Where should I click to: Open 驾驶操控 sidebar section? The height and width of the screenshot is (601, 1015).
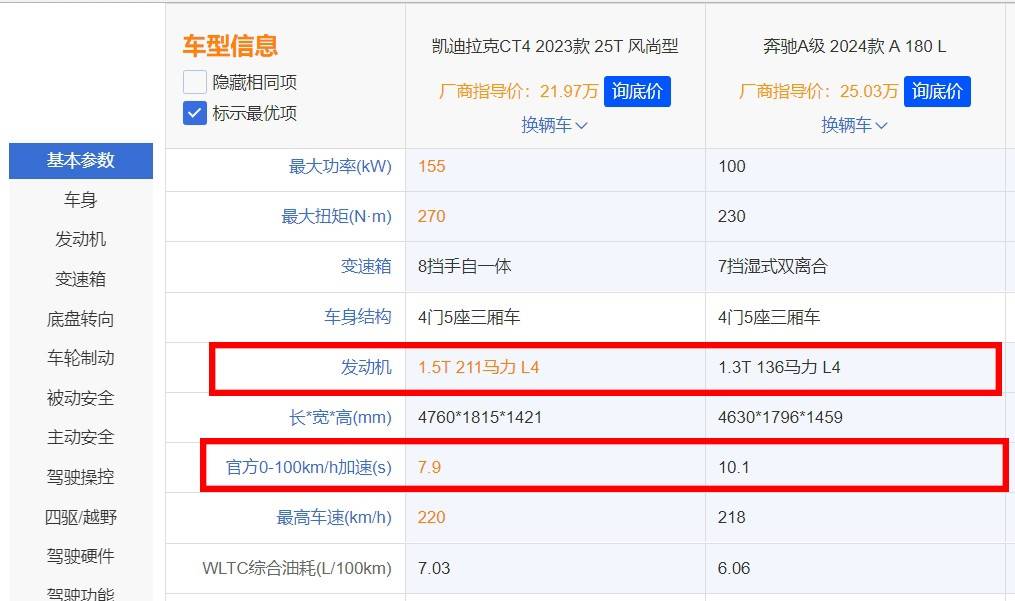tap(81, 477)
